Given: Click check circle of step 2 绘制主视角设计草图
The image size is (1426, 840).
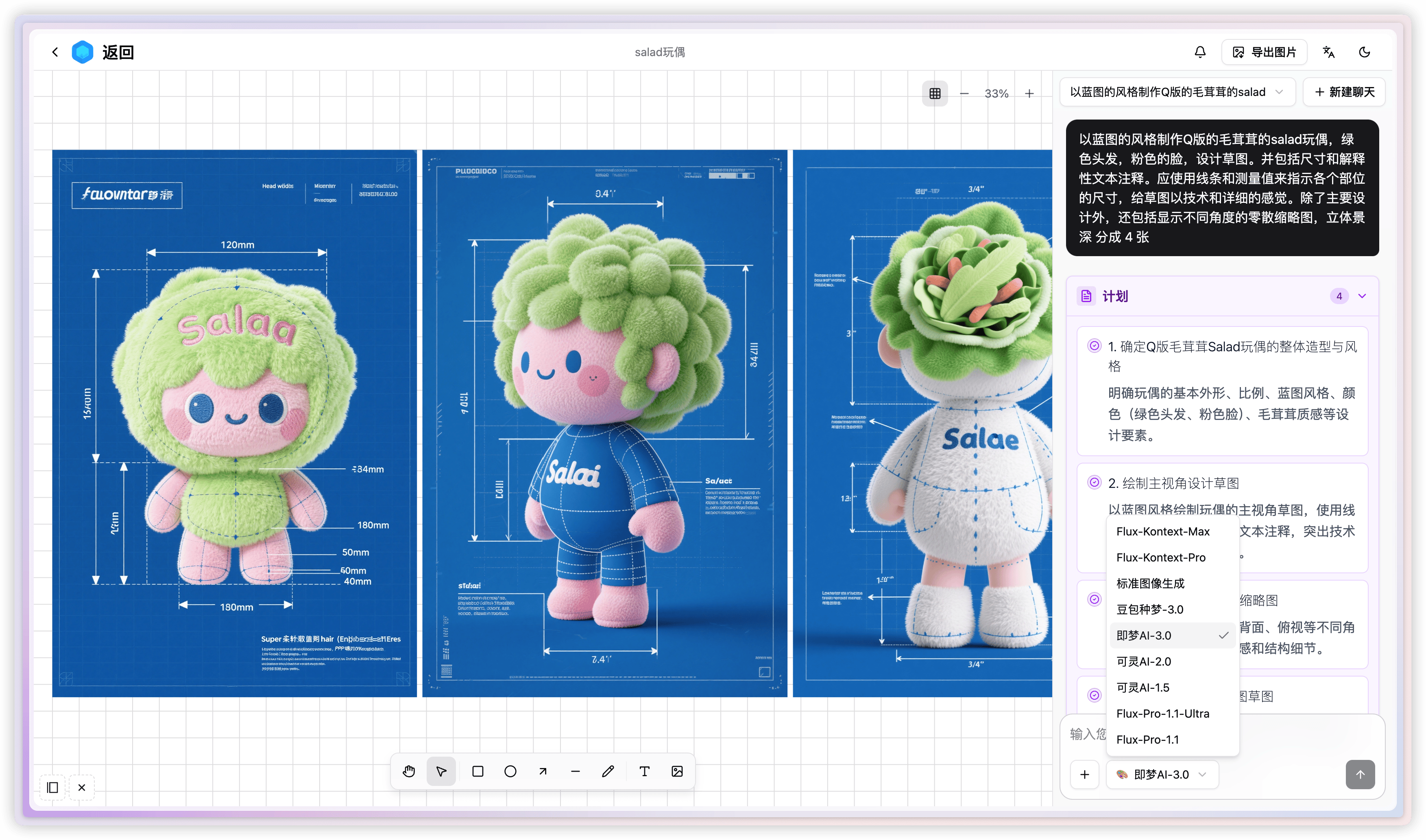Looking at the screenshot, I should click(1094, 482).
